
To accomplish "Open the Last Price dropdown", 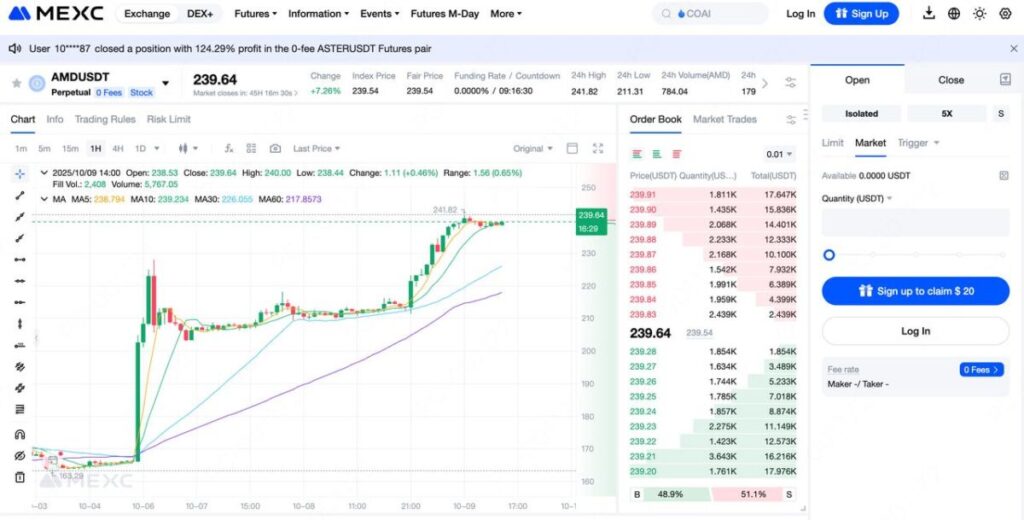I will pos(316,148).
